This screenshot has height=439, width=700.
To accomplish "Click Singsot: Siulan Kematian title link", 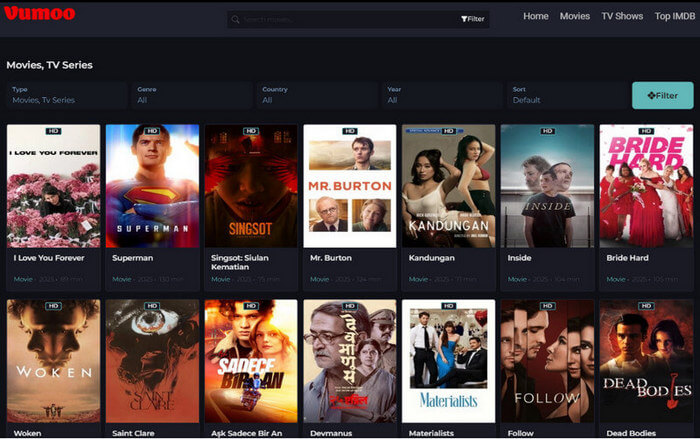I will [x=240, y=262].
